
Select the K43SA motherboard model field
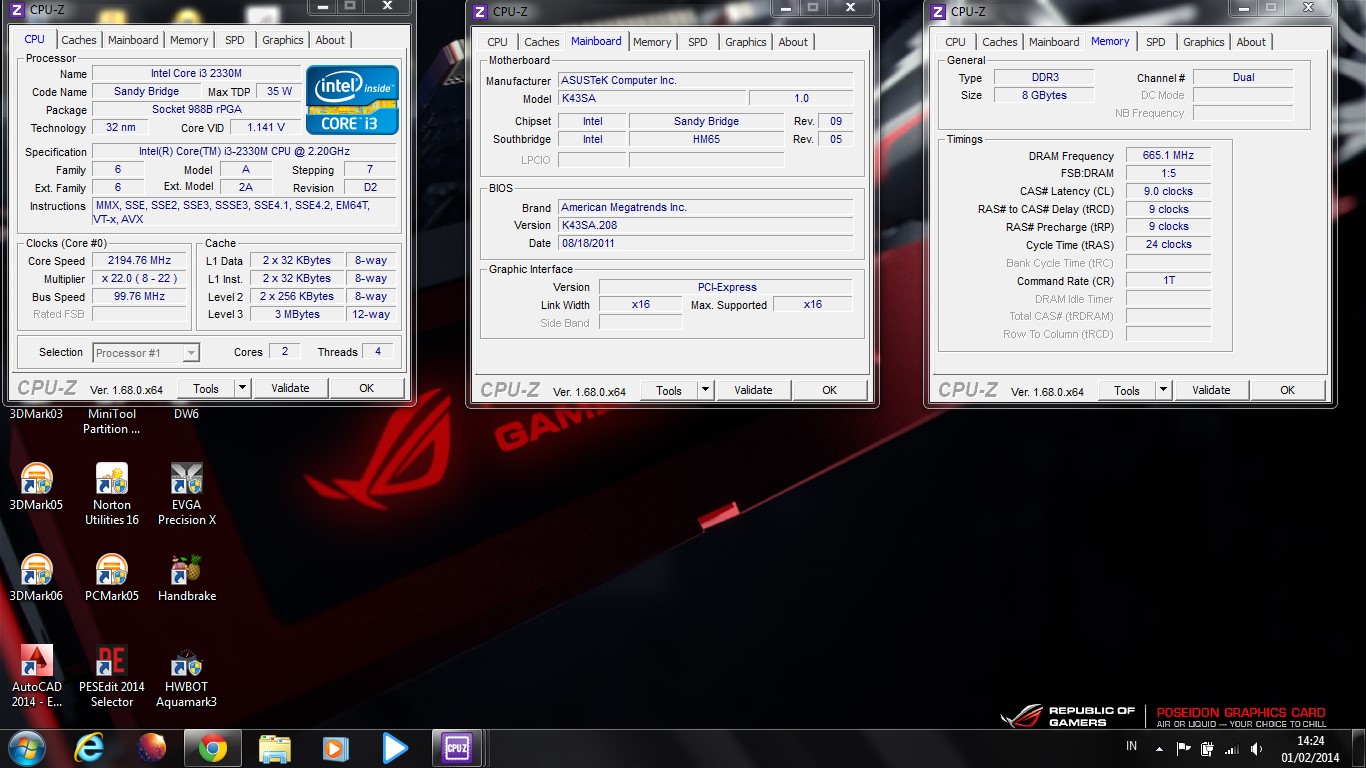(651, 98)
